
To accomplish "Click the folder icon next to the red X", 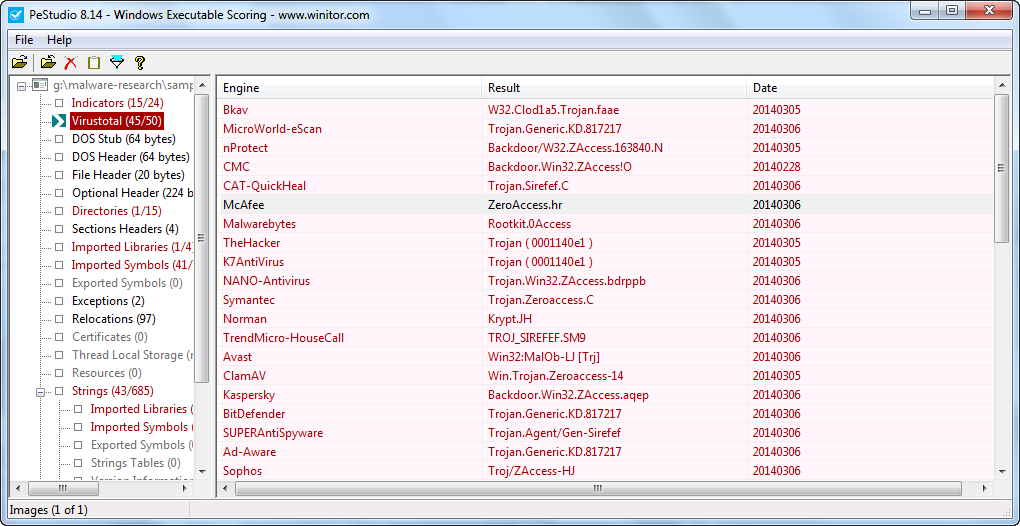I will point(47,62).
